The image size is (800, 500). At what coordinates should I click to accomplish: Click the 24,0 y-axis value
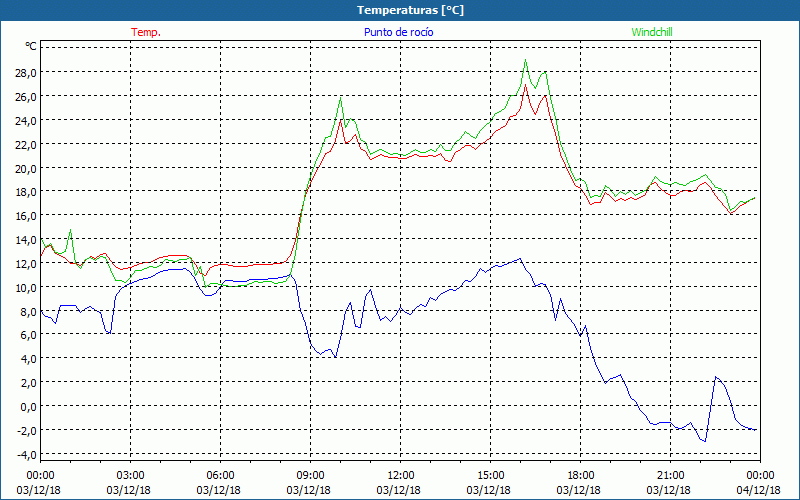click(x=25, y=121)
